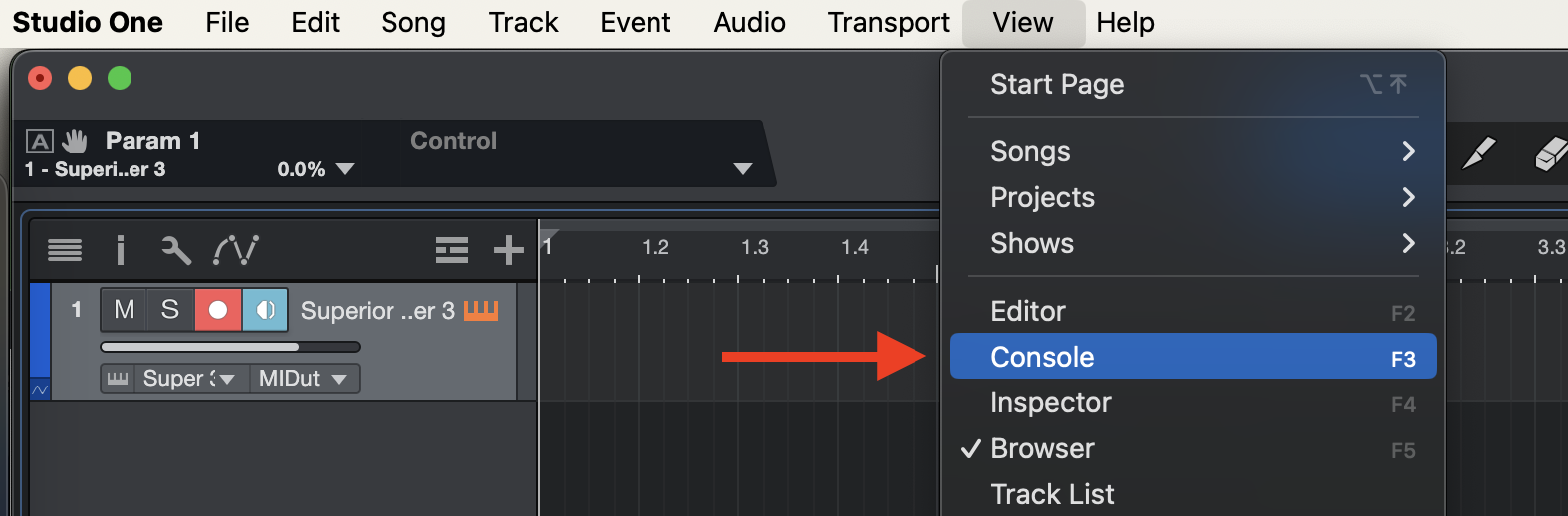
Task: Select the paint pencil tool
Action: tap(1478, 154)
